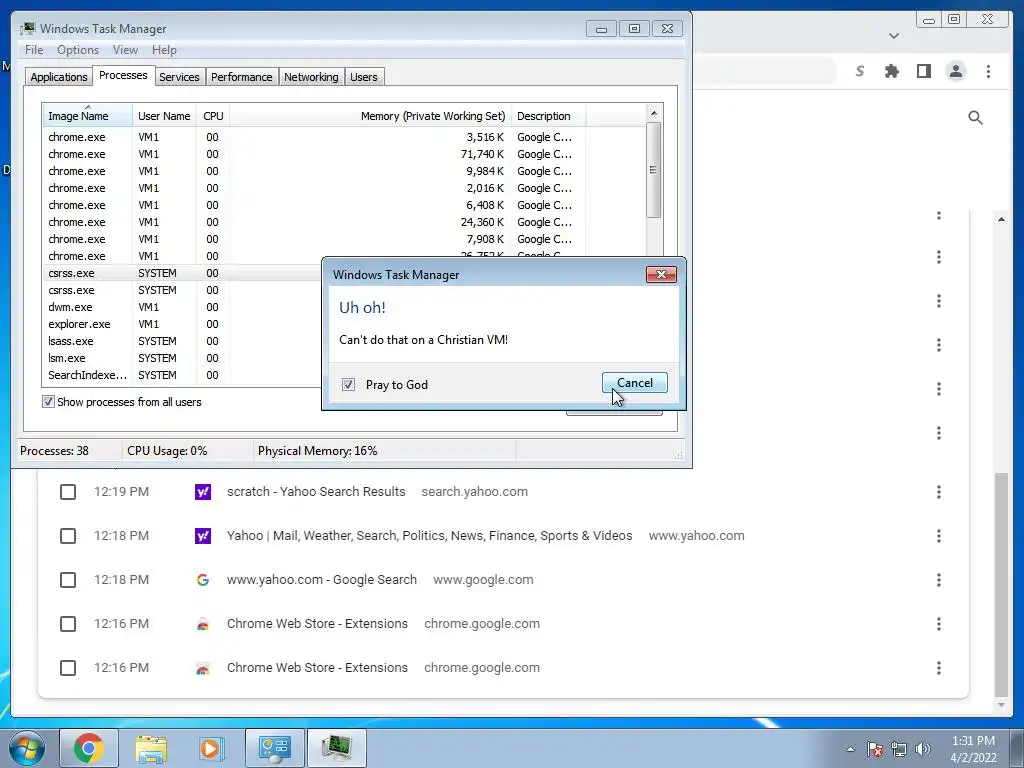This screenshot has width=1024, height=768.
Task: Click history list scroll up arrow
Action: pos(1000,219)
